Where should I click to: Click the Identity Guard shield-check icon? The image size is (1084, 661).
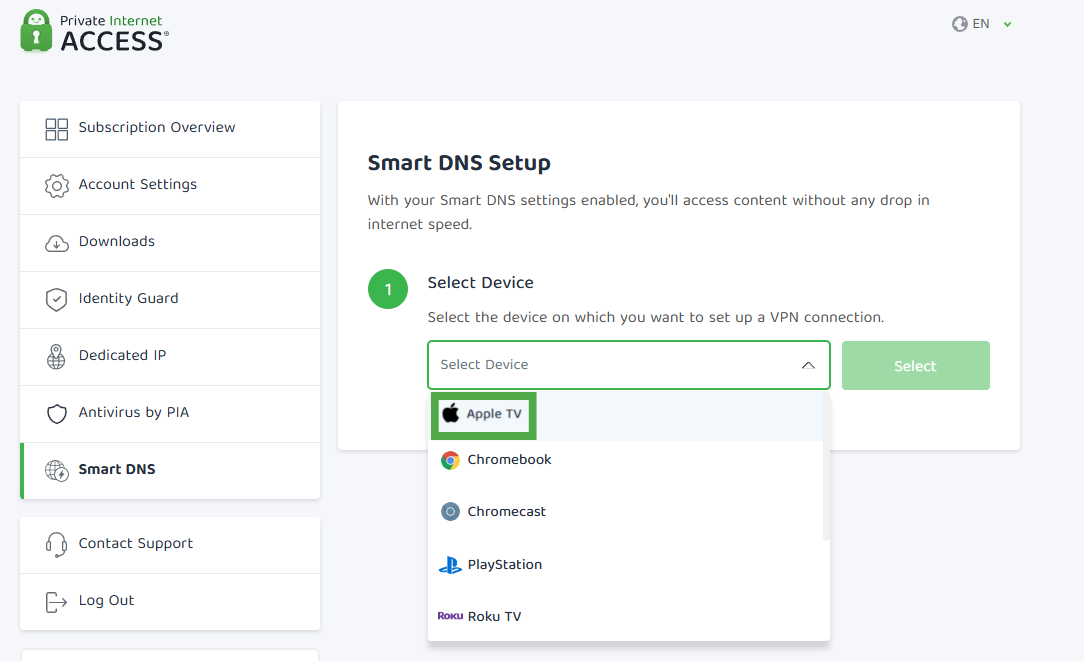pyautogui.click(x=57, y=299)
